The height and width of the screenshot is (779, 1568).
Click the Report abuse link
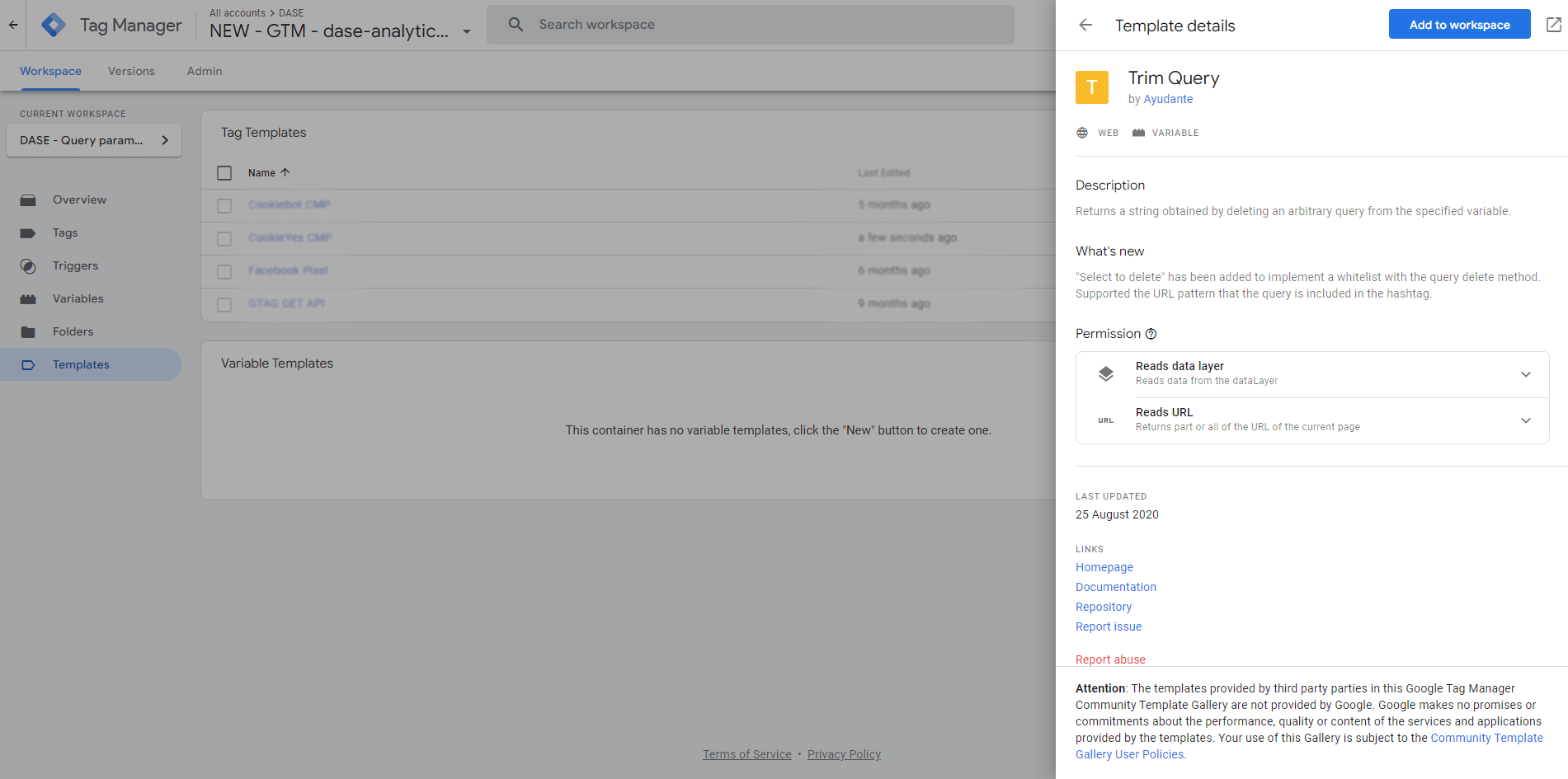tap(1110, 659)
